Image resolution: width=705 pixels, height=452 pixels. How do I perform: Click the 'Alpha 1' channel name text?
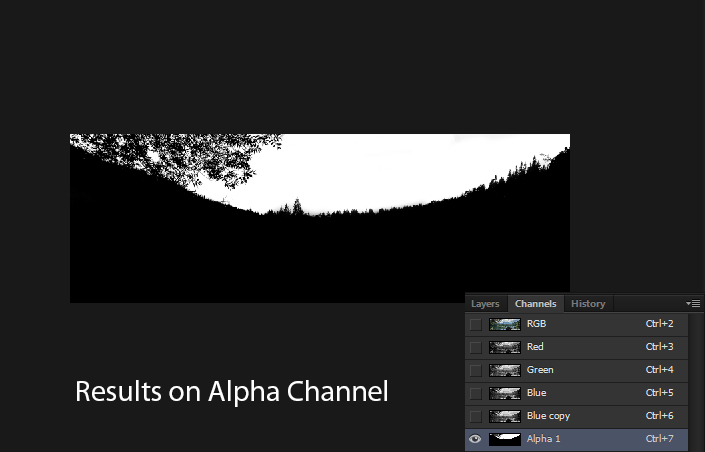pyautogui.click(x=544, y=439)
